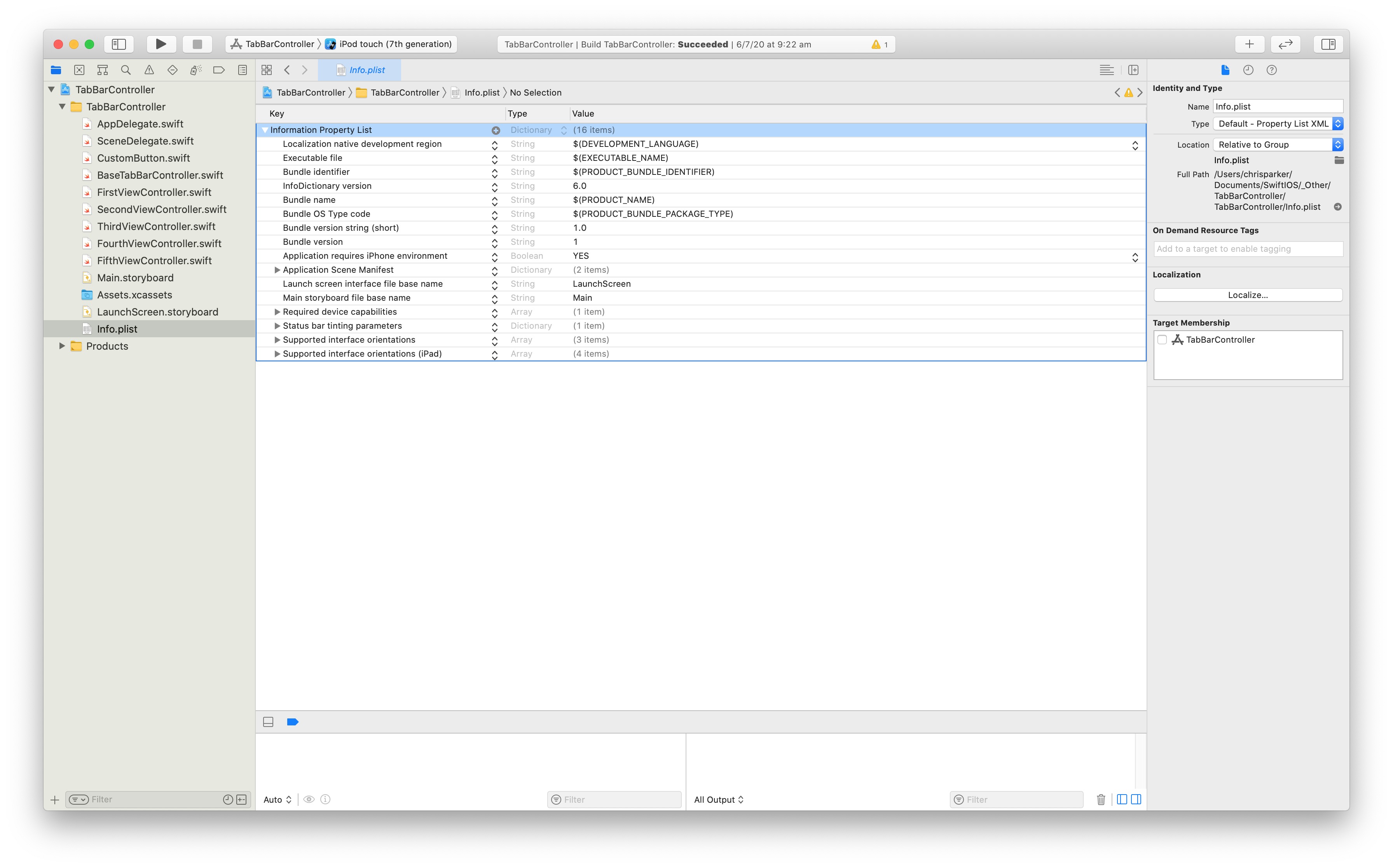Add an editor on the right
The image size is (1393, 868).
(x=1133, y=70)
